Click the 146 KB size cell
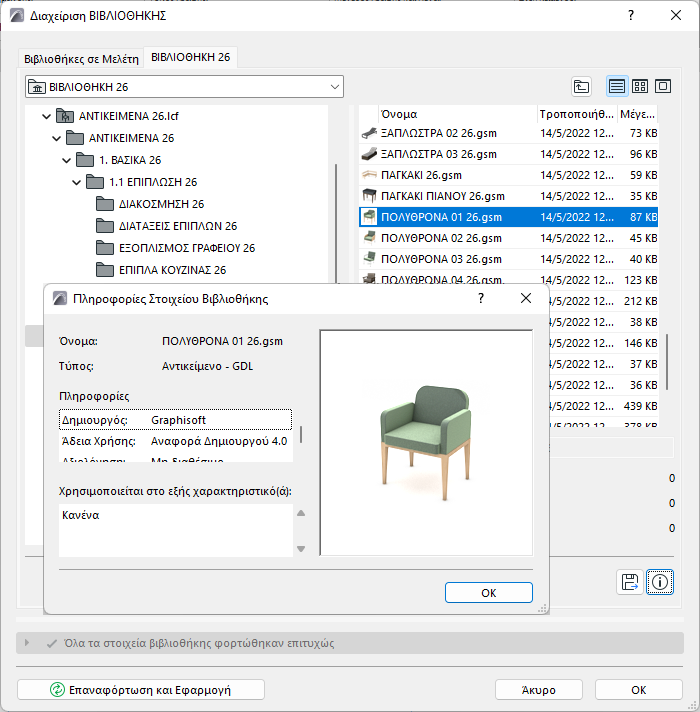The height and width of the screenshot is (712, 700). click(x=641, y=343)
